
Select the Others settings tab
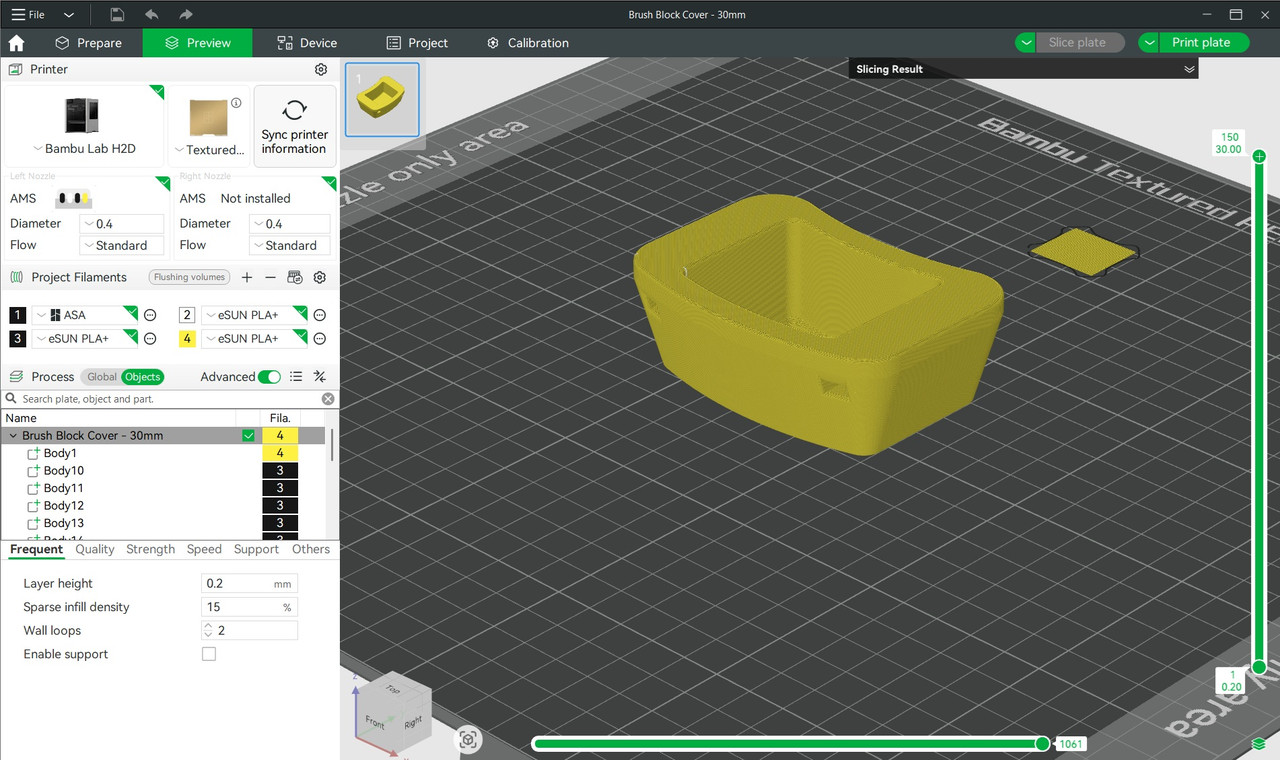click(x=311, y=549)
